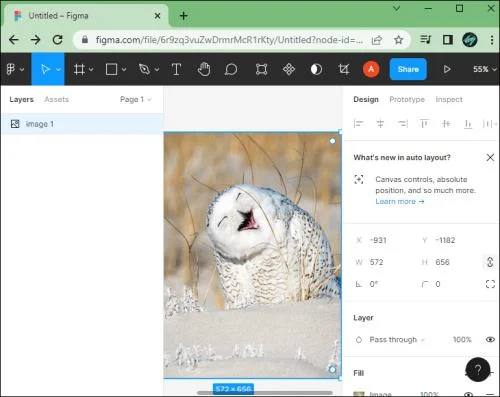Open the Pass through blend mode dropdown

pos(397,340)
